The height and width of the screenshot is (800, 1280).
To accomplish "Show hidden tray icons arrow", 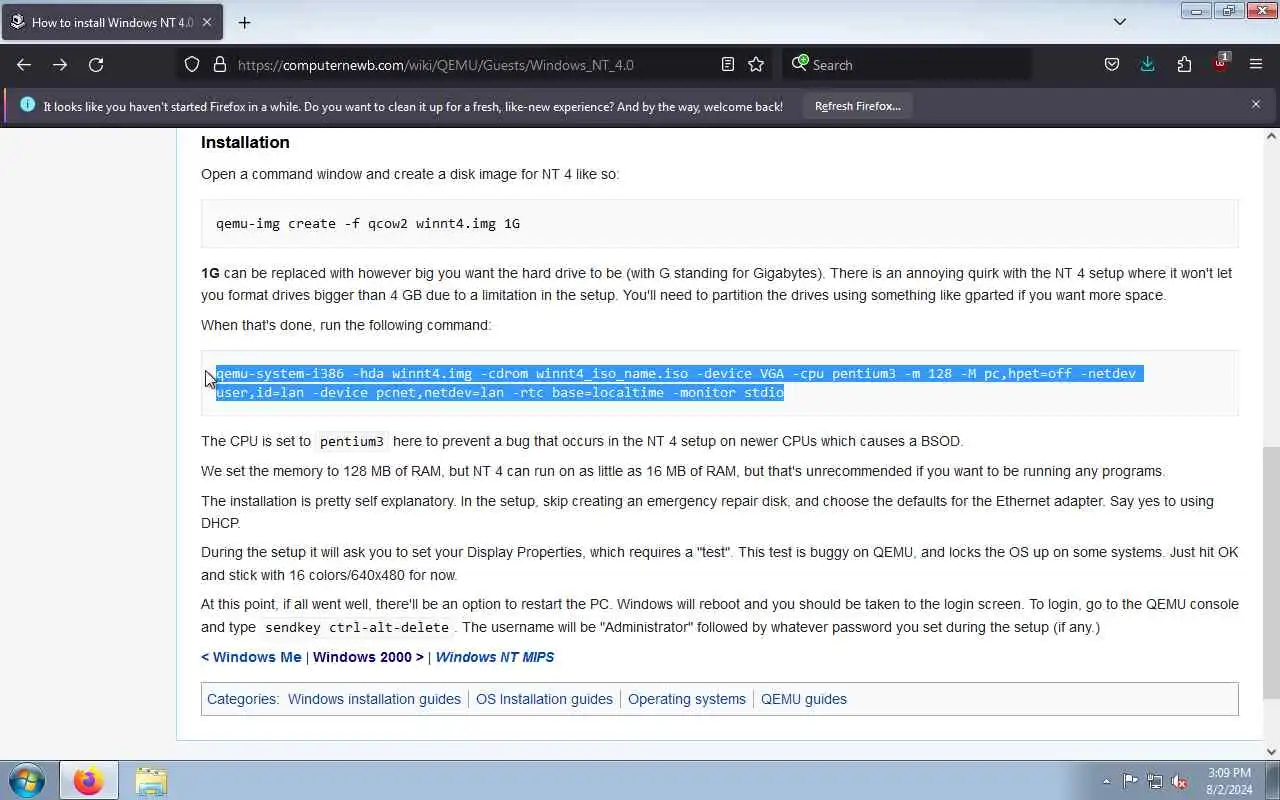I will [x=1106, y=781].
